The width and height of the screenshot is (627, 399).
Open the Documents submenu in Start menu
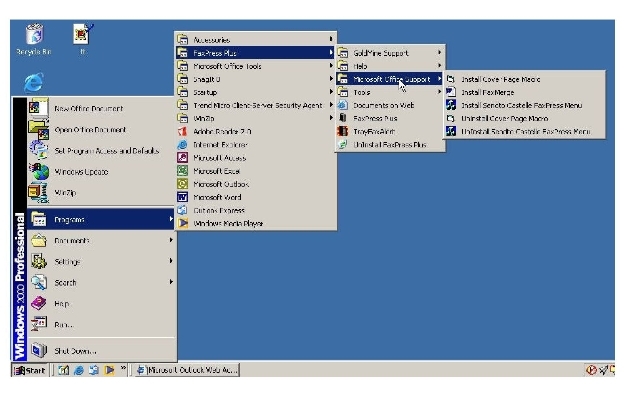click(102, 240)
